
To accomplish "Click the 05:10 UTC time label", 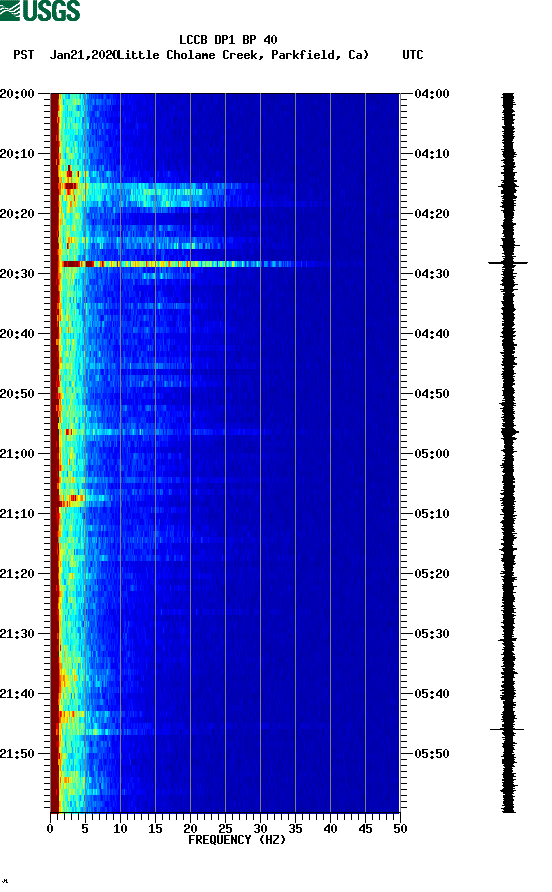I will click(x=432, y=514).
